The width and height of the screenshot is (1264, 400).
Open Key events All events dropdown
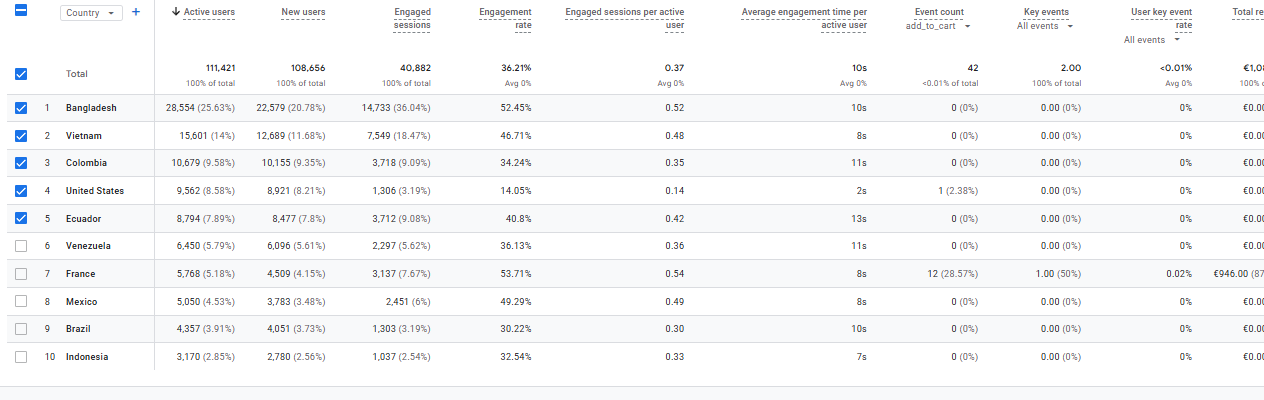point(1045,26)
